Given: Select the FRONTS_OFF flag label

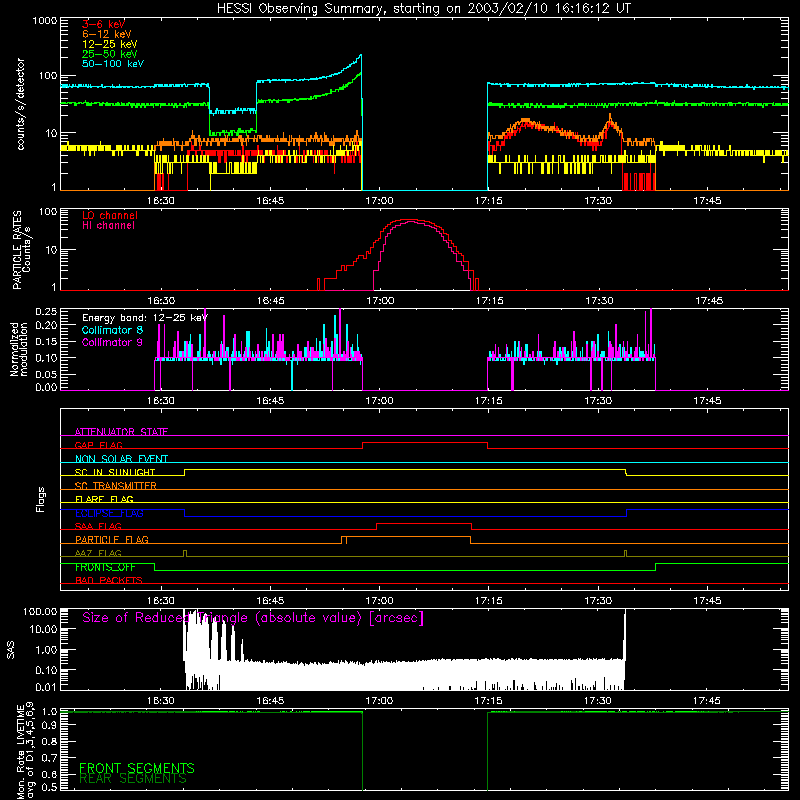Looking at the screenshot, I should [105, 567].
